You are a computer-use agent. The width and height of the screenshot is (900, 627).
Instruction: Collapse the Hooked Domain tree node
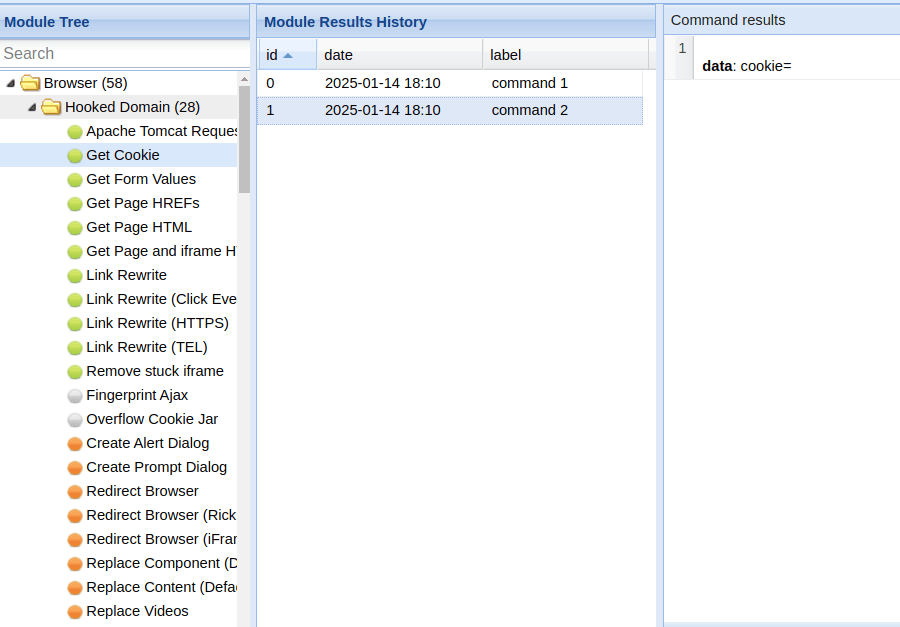coord(31,107)
